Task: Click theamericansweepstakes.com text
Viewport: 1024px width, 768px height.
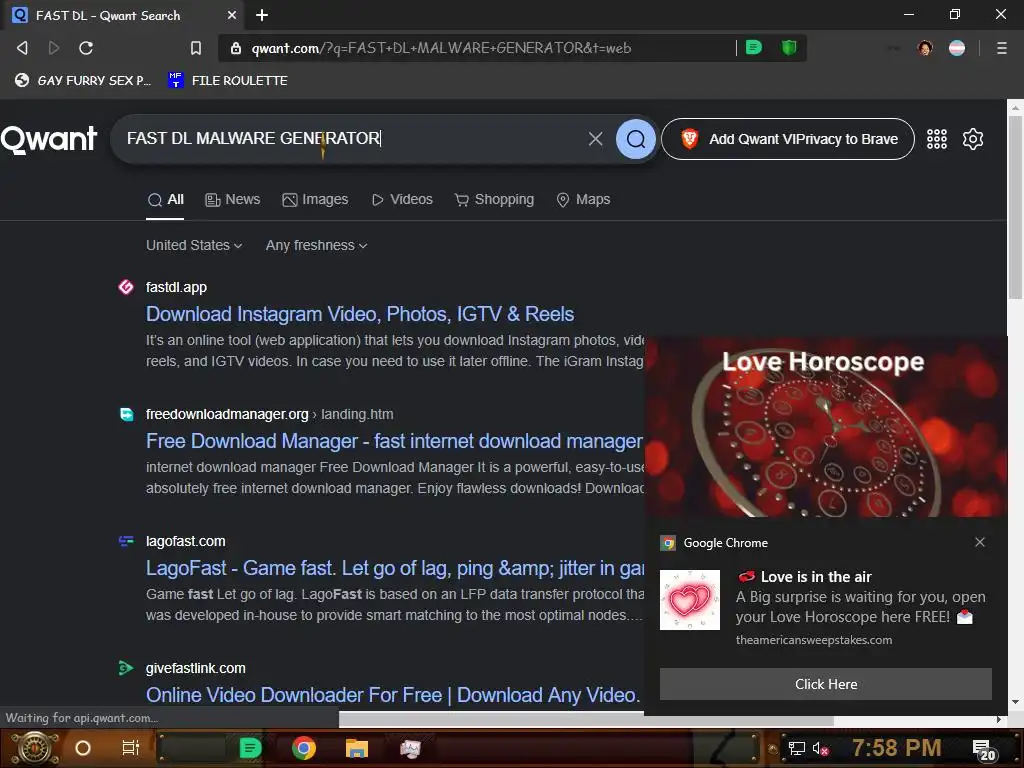Action: 814,640
